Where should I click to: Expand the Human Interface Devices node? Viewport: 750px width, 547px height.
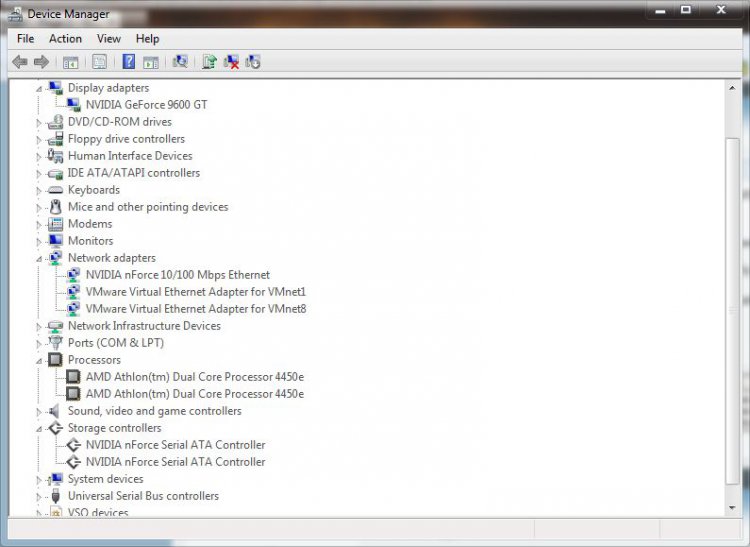point(39,157)
